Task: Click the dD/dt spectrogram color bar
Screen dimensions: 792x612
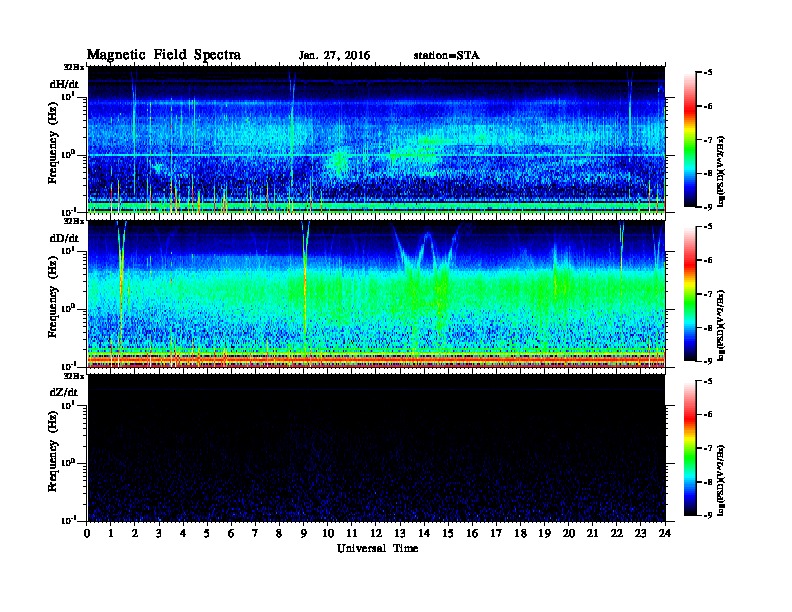Action: [x=690, y=293]
